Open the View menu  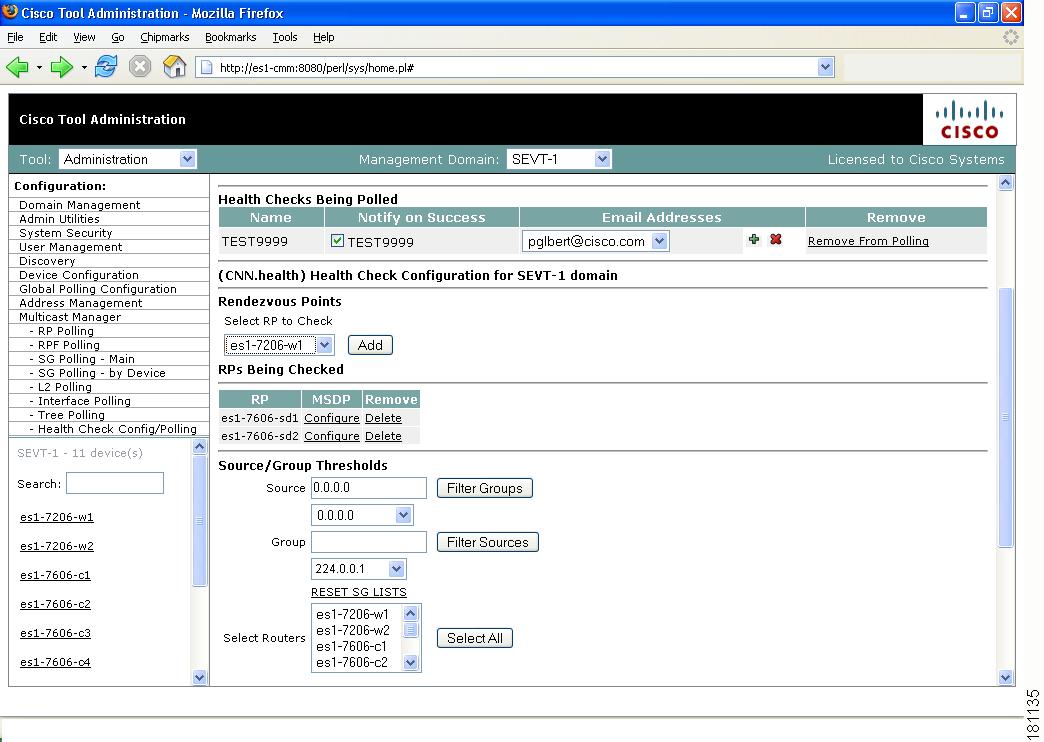coord(84,37)
